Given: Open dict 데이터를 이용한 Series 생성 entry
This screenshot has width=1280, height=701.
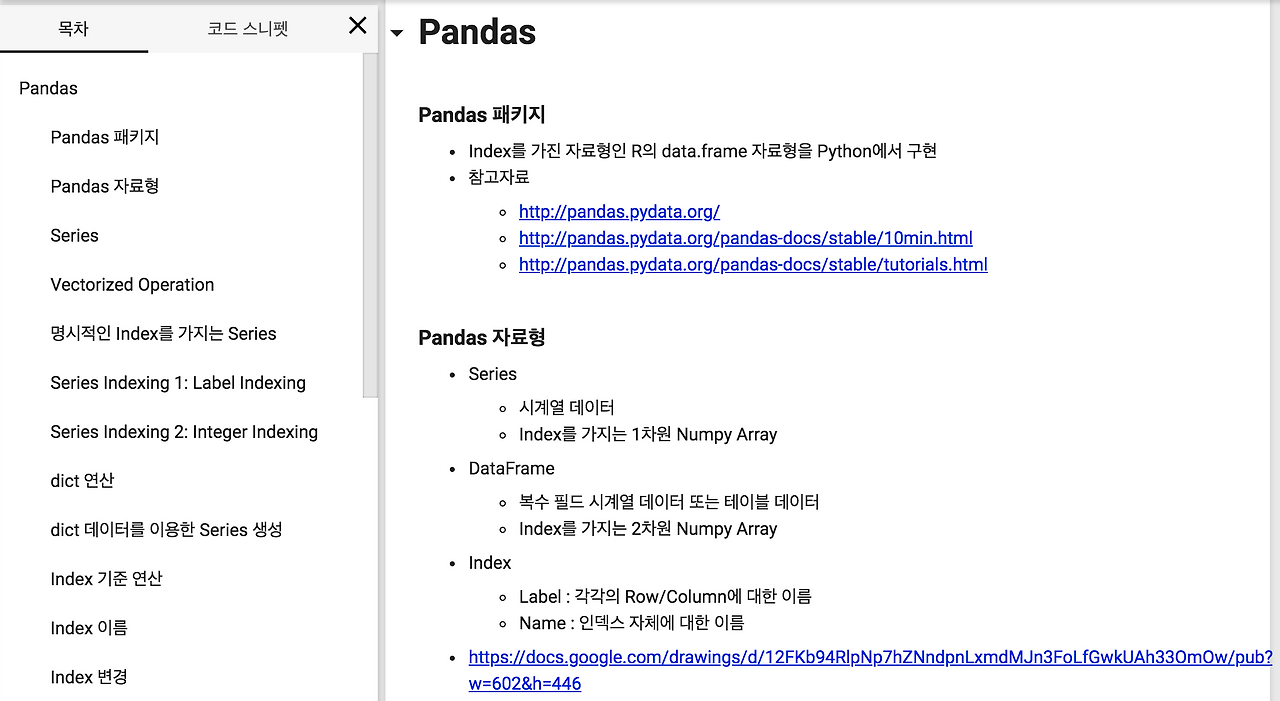Looking at the screenshot, I should 166,529.
